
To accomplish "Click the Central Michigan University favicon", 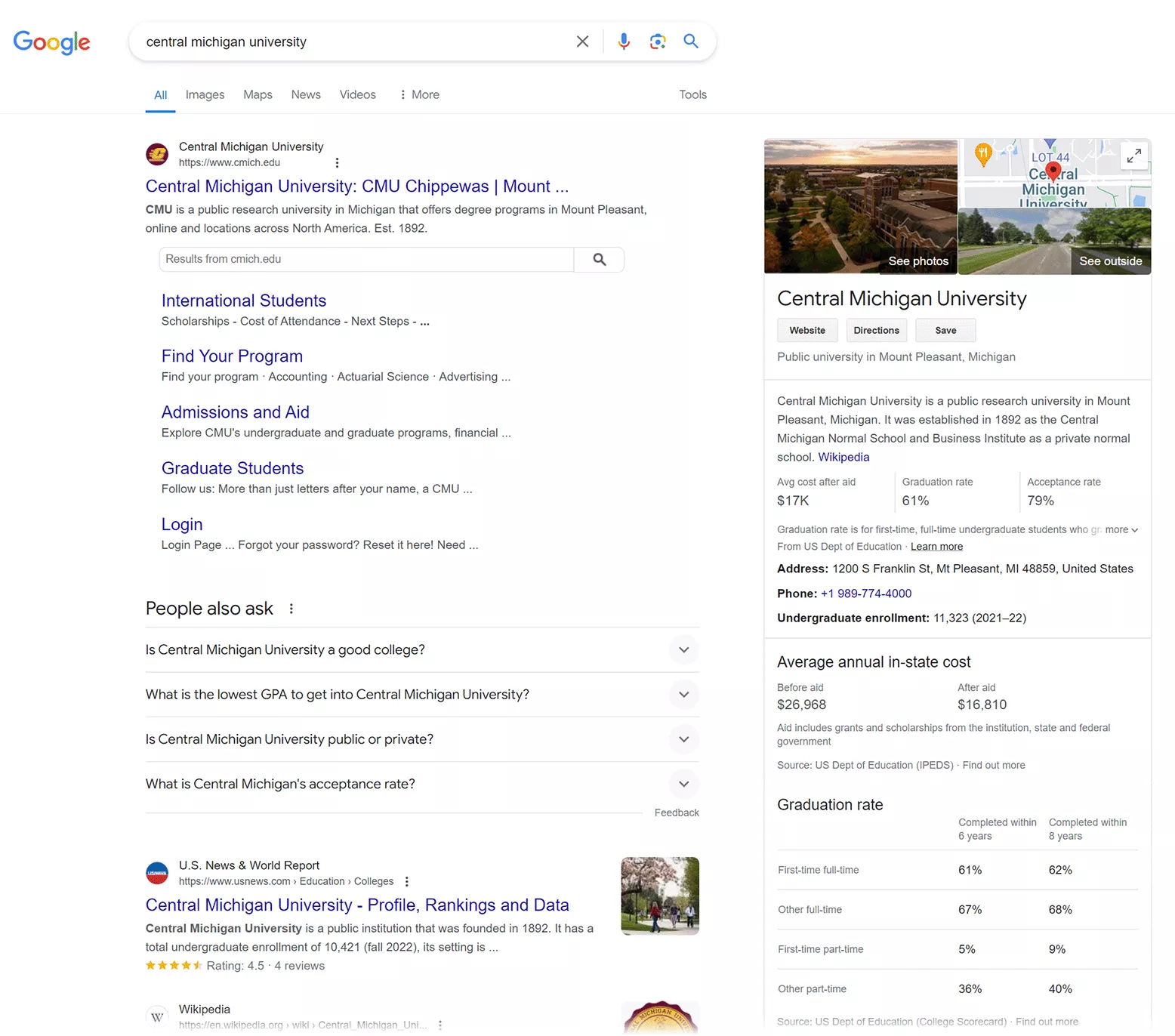I will click(x=157, y=154).
